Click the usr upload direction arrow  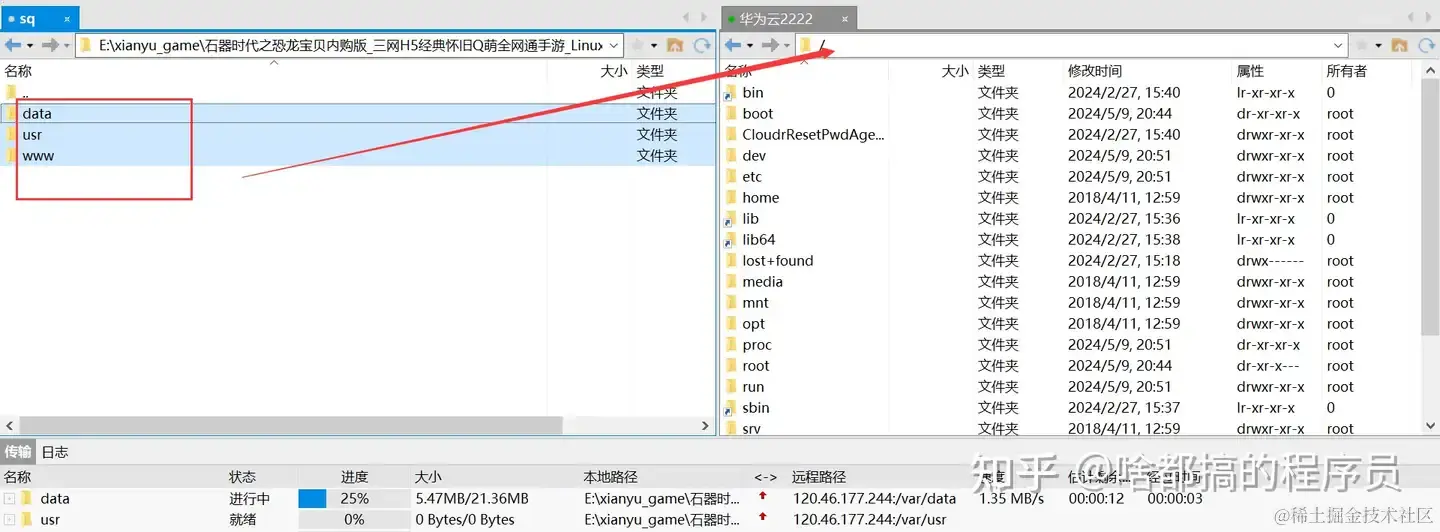pyautogui.click(x=763, y=518)
